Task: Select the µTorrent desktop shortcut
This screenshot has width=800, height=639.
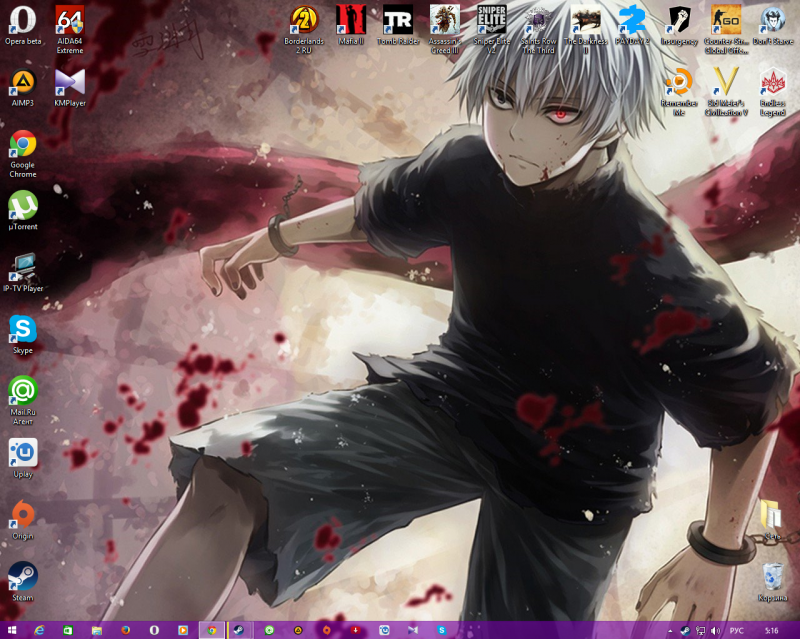Action: click(x=23, y=211)
